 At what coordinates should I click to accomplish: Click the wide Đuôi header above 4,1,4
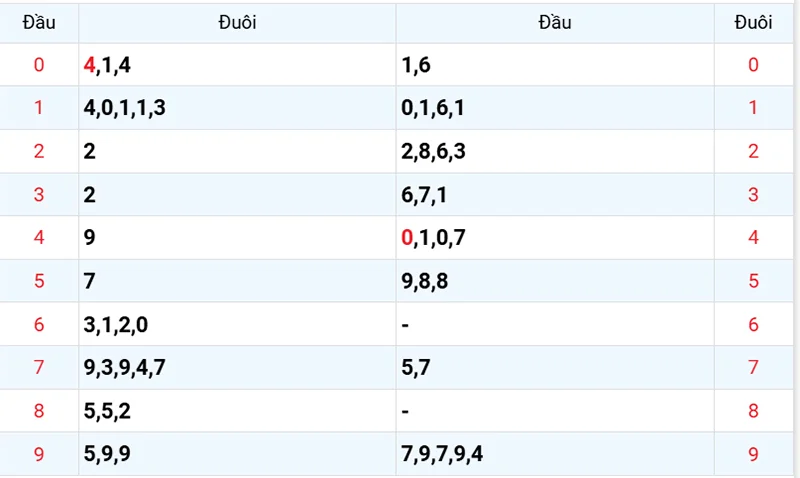pos(237,22)
